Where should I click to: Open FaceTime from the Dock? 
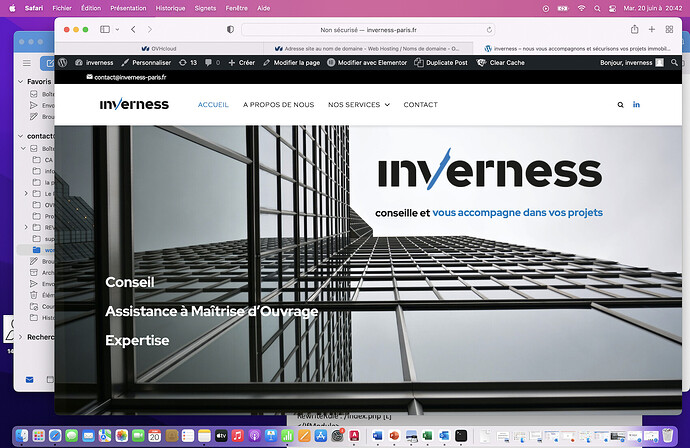click(138, 436)
